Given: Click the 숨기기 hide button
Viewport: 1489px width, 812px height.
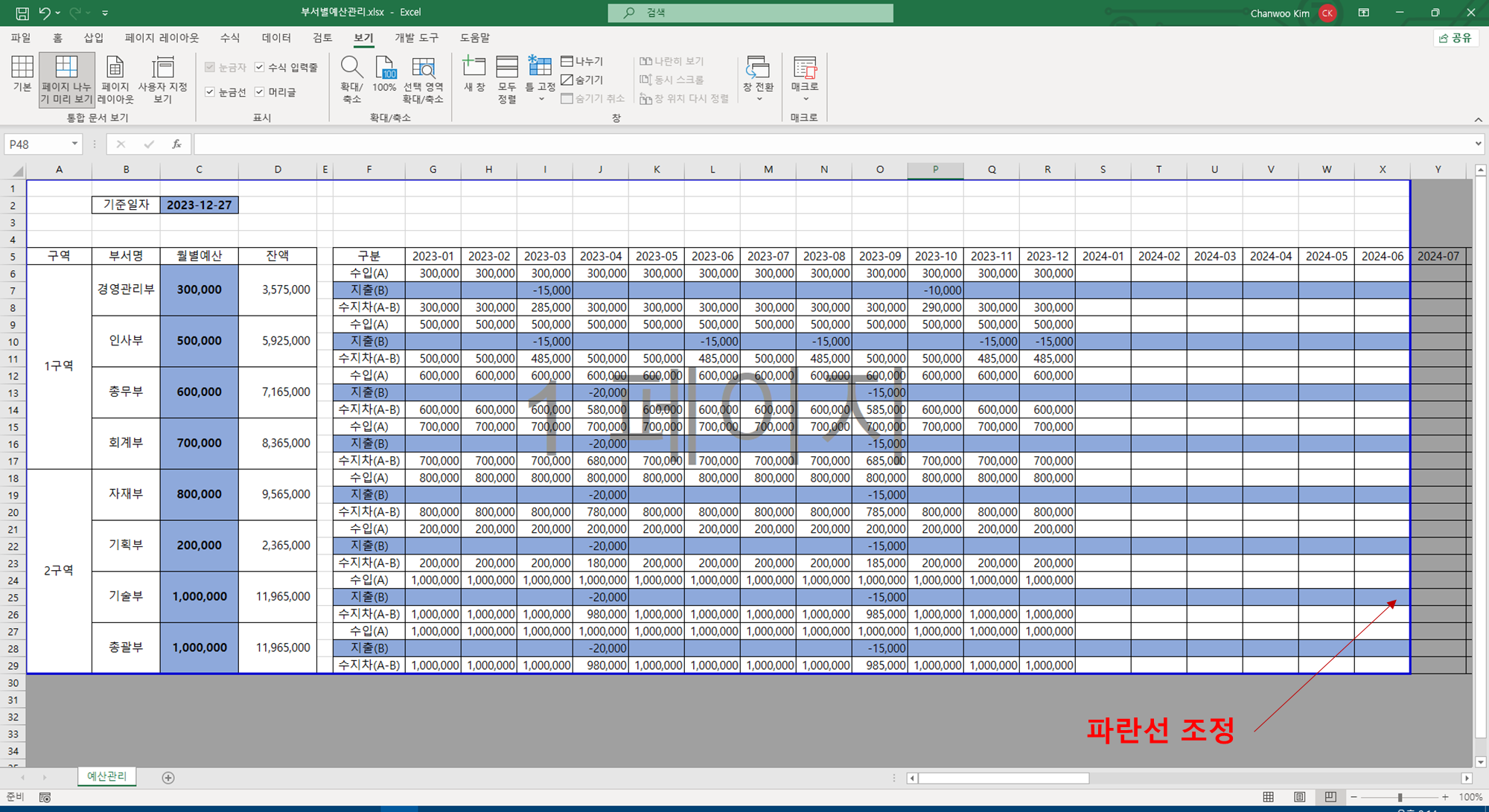Looking at the screenshot, I should click(x=581, y=80).
